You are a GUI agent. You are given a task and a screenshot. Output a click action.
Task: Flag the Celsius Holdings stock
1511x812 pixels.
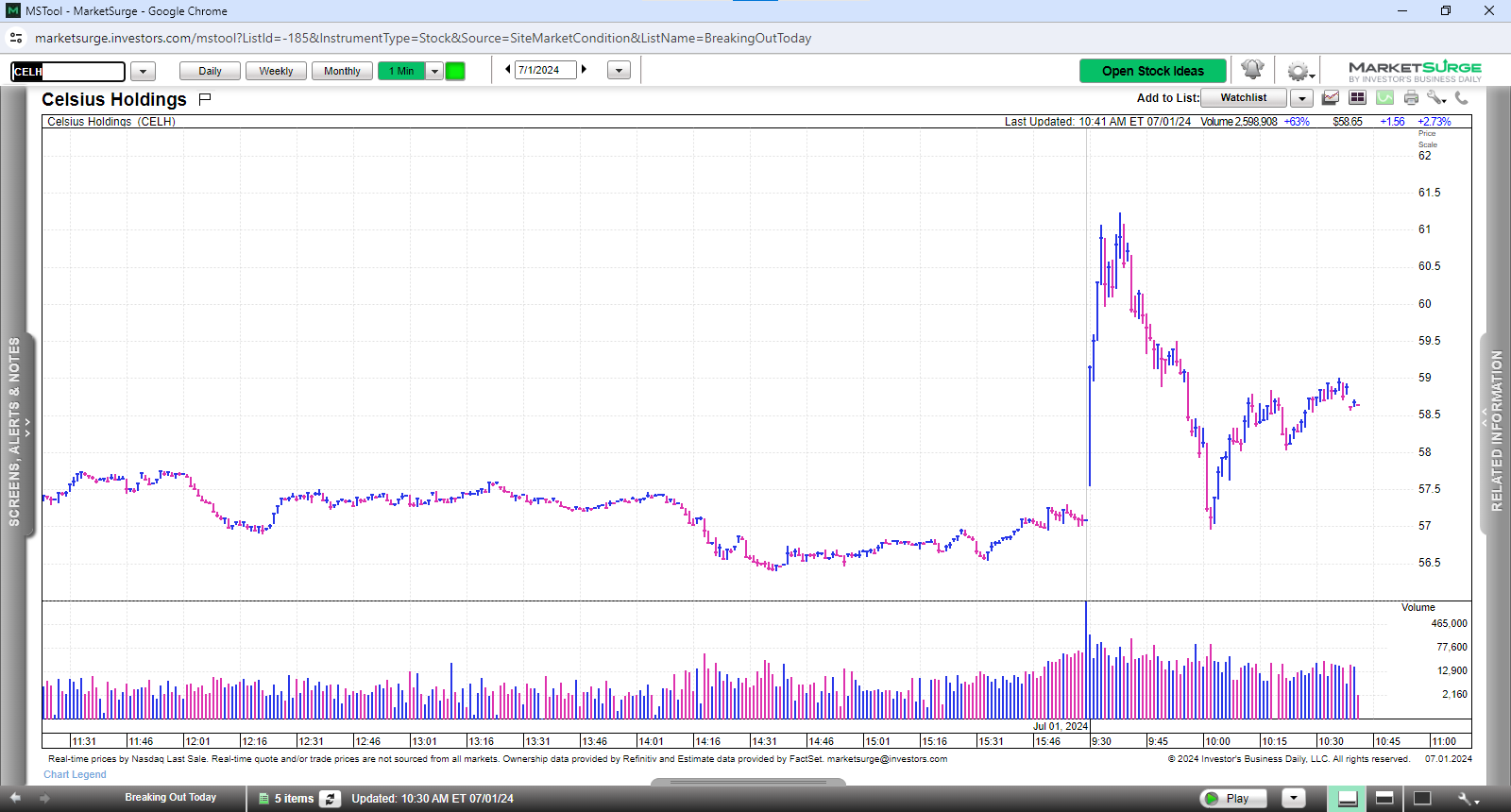click(x=205, y=99)
